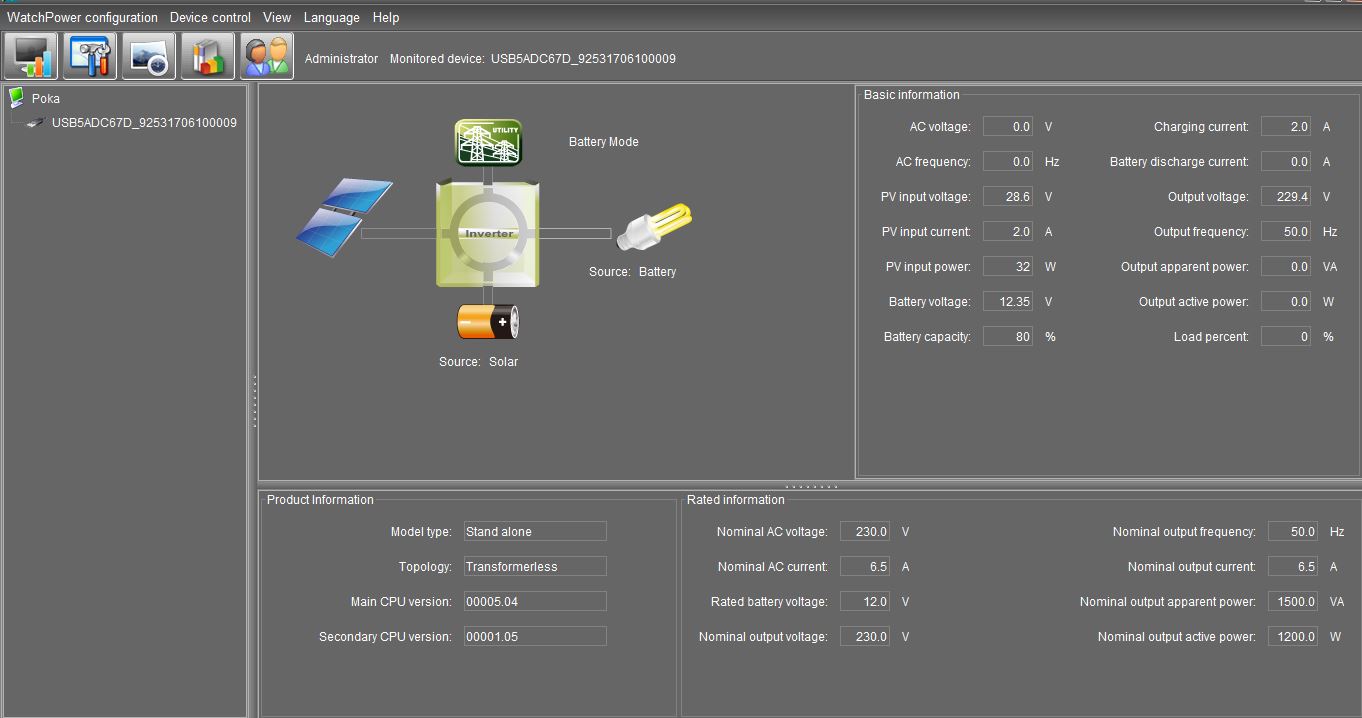Open the books and bar chart toolbar icon
1362x718 pixels.
click(x=208, y=56)
